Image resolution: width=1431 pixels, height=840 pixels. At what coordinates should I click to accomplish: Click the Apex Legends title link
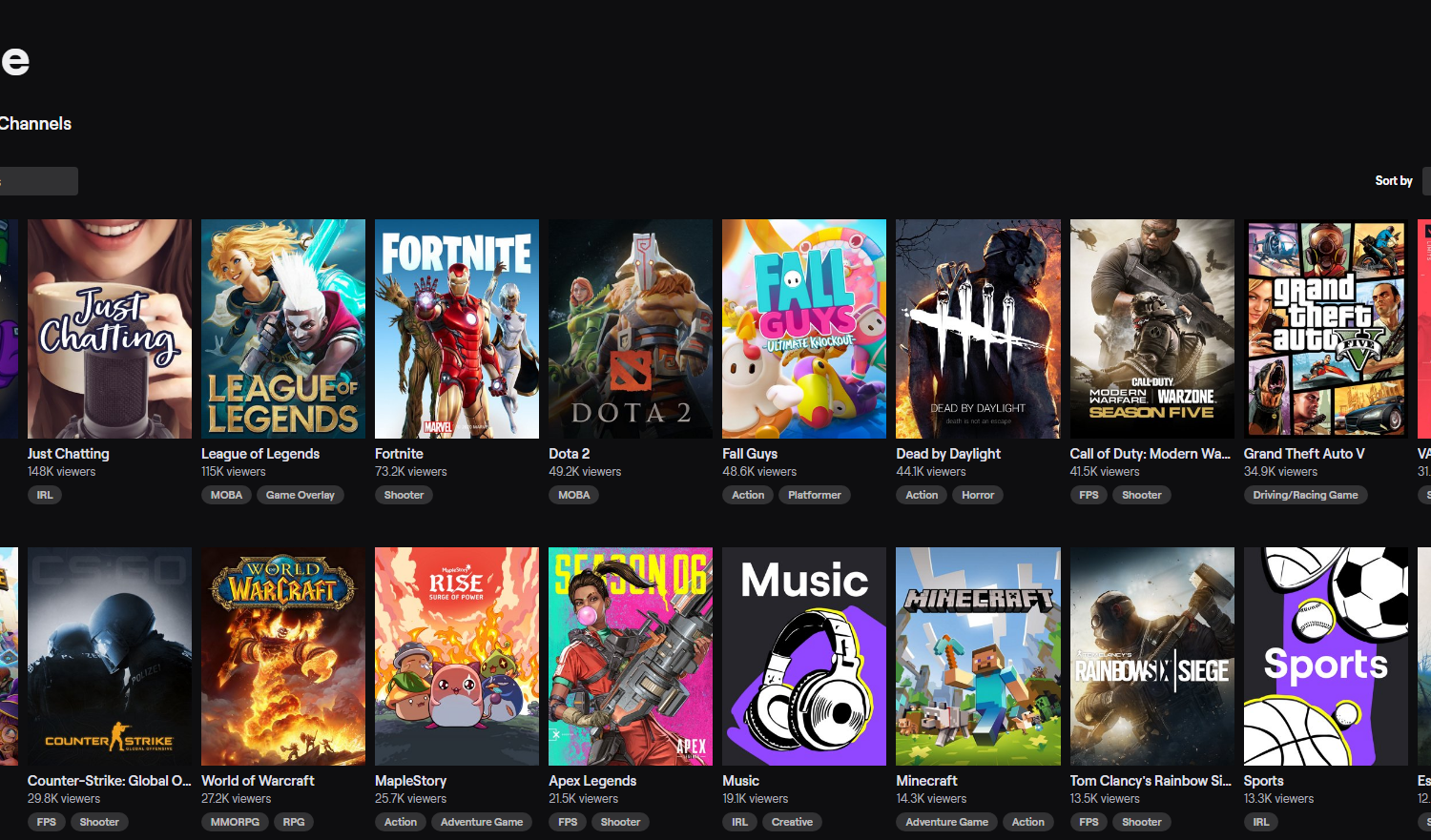tap(592, 781)
